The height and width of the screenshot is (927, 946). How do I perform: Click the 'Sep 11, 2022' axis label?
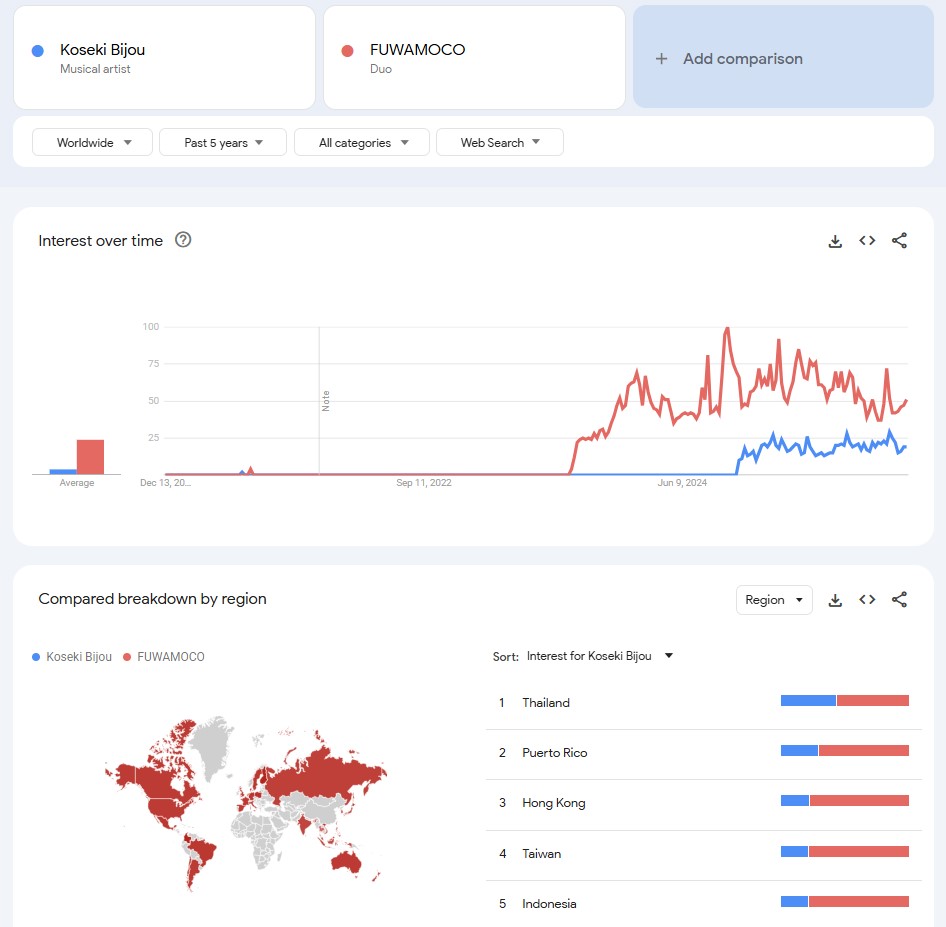pos(424,482)
